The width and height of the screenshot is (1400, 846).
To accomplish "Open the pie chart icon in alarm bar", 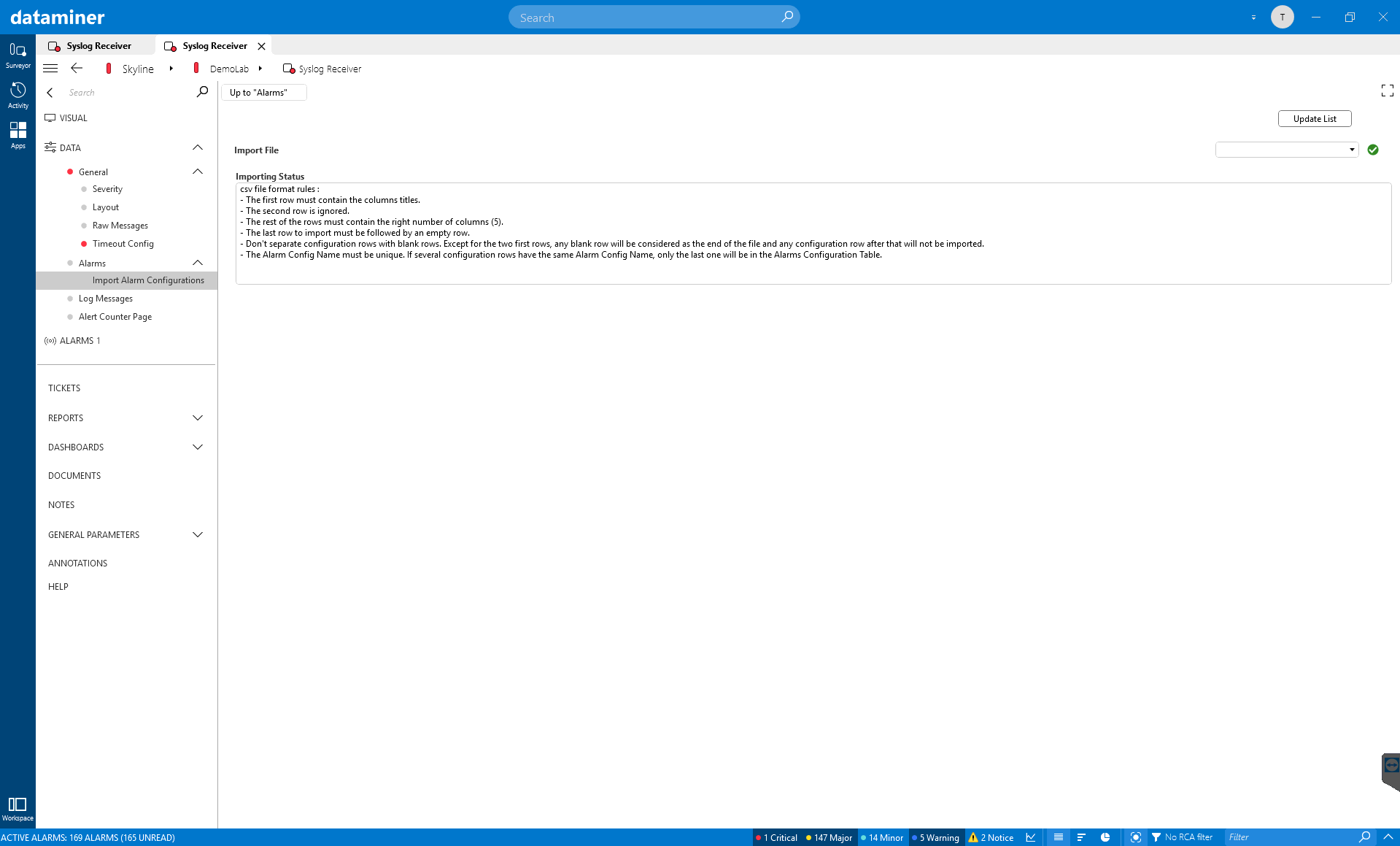I will (1105, 837).
